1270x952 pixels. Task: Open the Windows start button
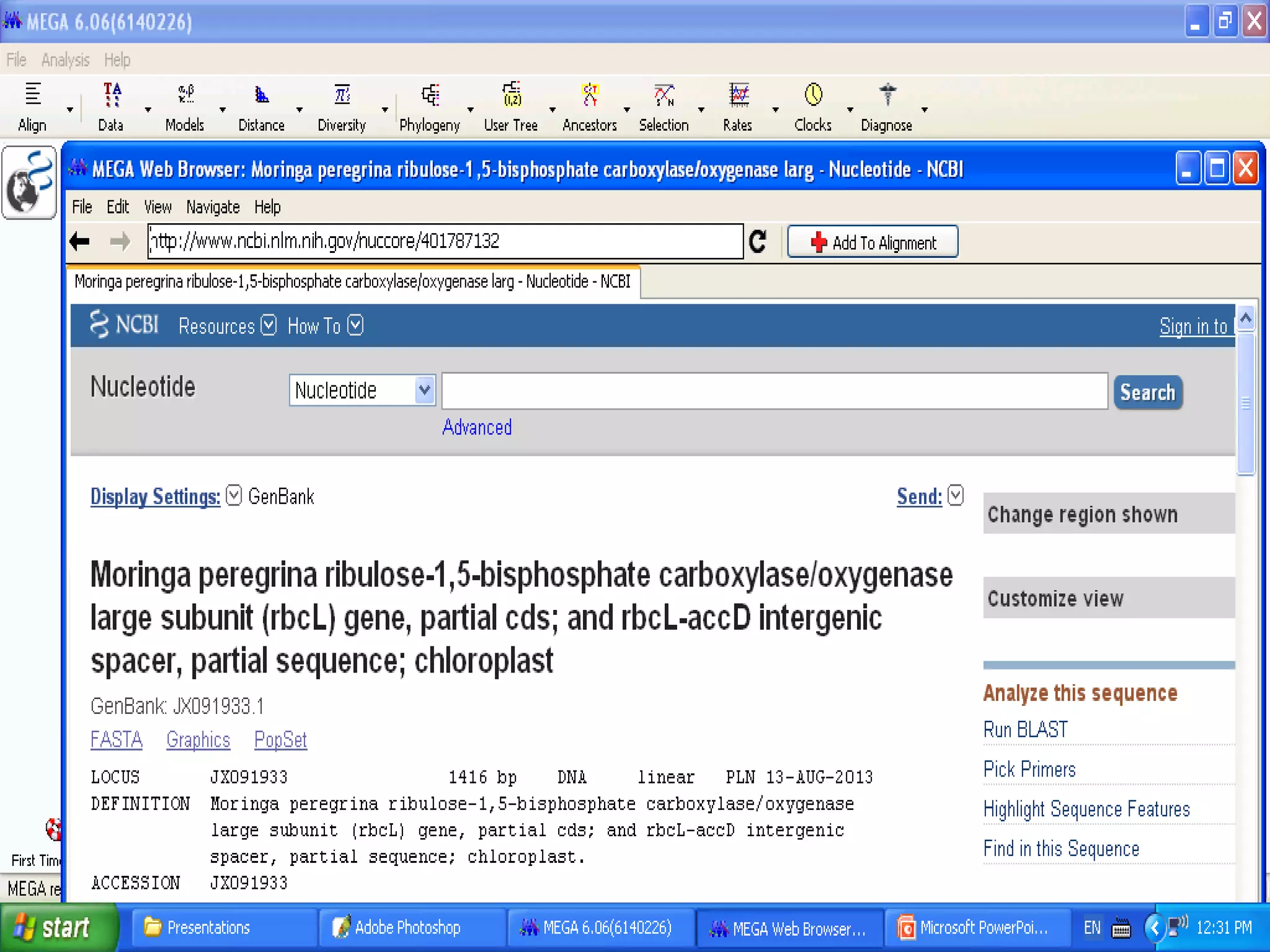[58, 928]
